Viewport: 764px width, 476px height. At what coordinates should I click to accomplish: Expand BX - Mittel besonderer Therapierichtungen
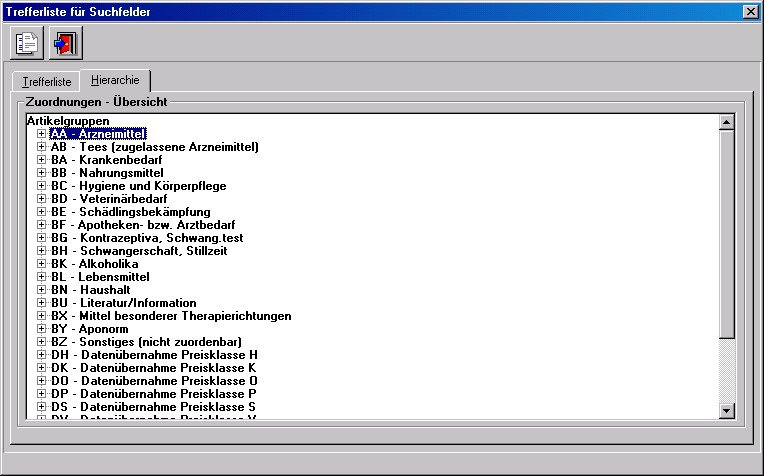41,315
